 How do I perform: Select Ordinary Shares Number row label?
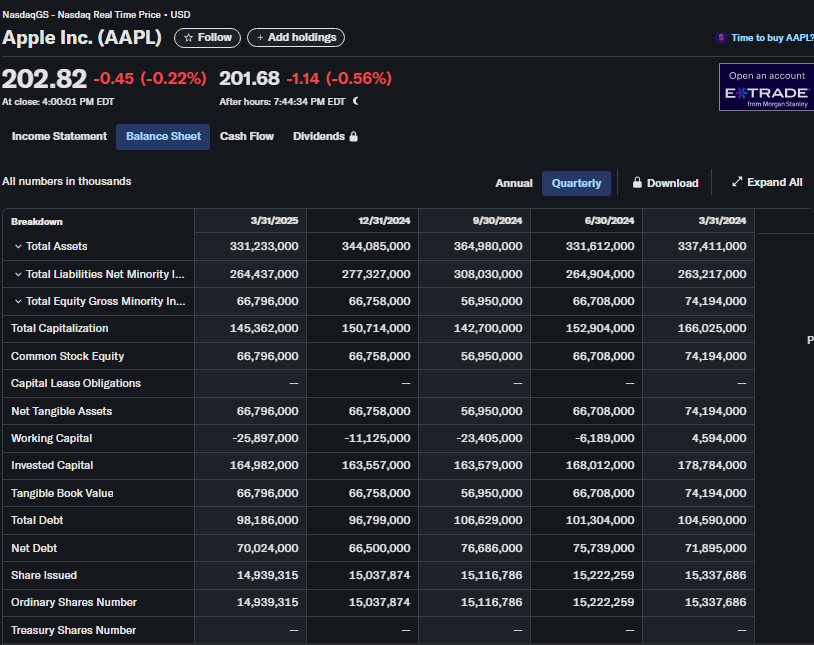tap(74, 602)
